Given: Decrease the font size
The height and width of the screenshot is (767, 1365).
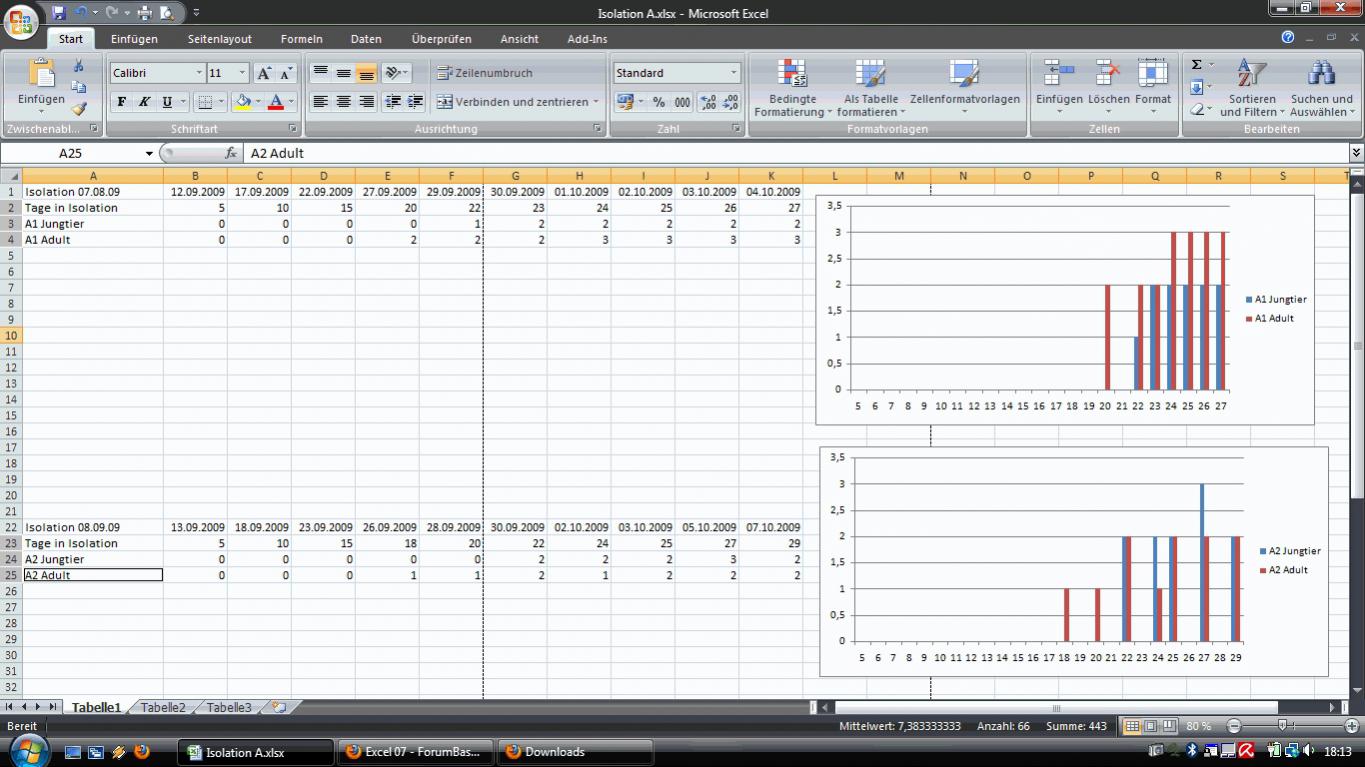Looking at the screenshot, I should click(x=286, y=73).
